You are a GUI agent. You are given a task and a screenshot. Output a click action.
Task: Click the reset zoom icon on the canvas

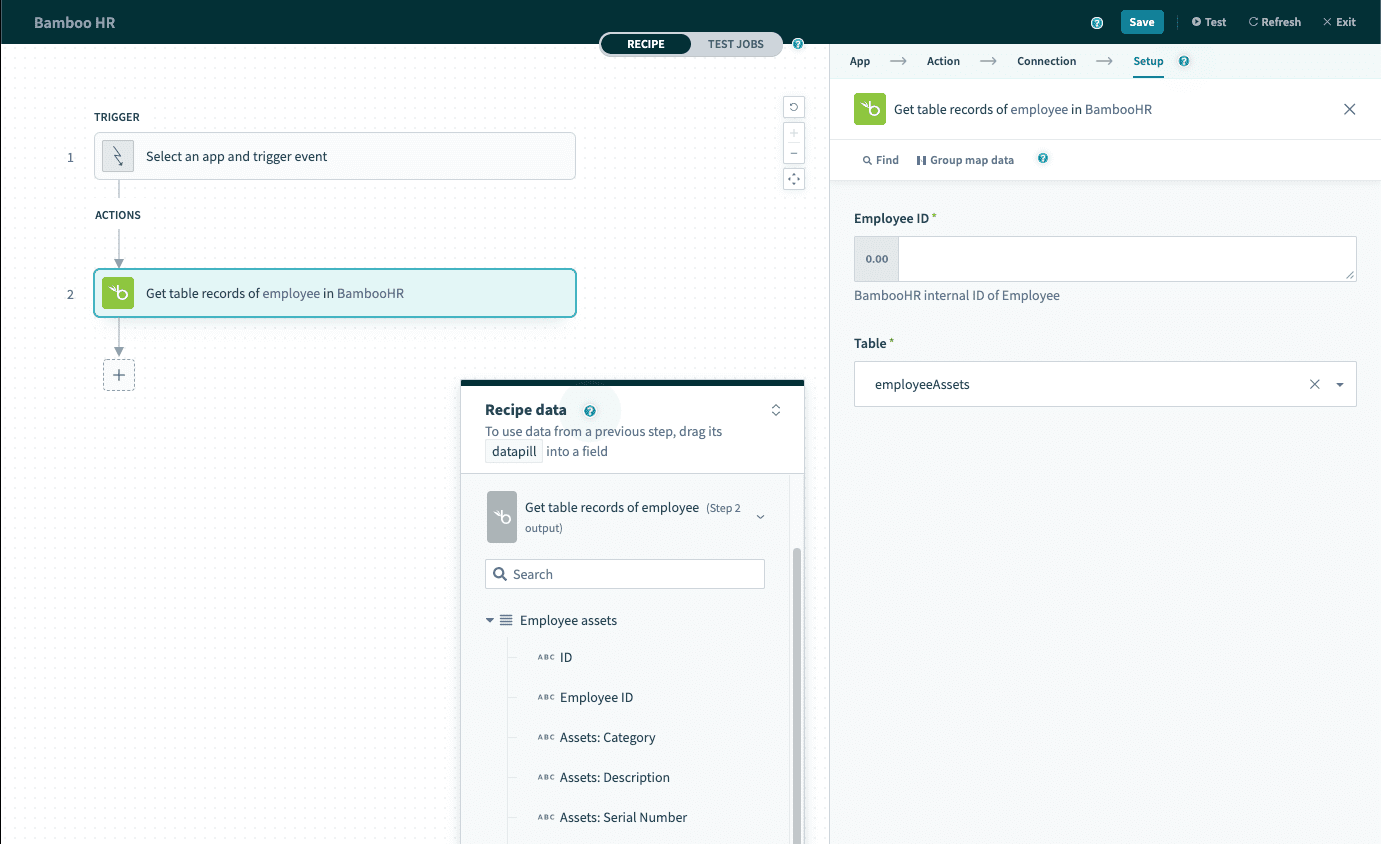[793, 107]
